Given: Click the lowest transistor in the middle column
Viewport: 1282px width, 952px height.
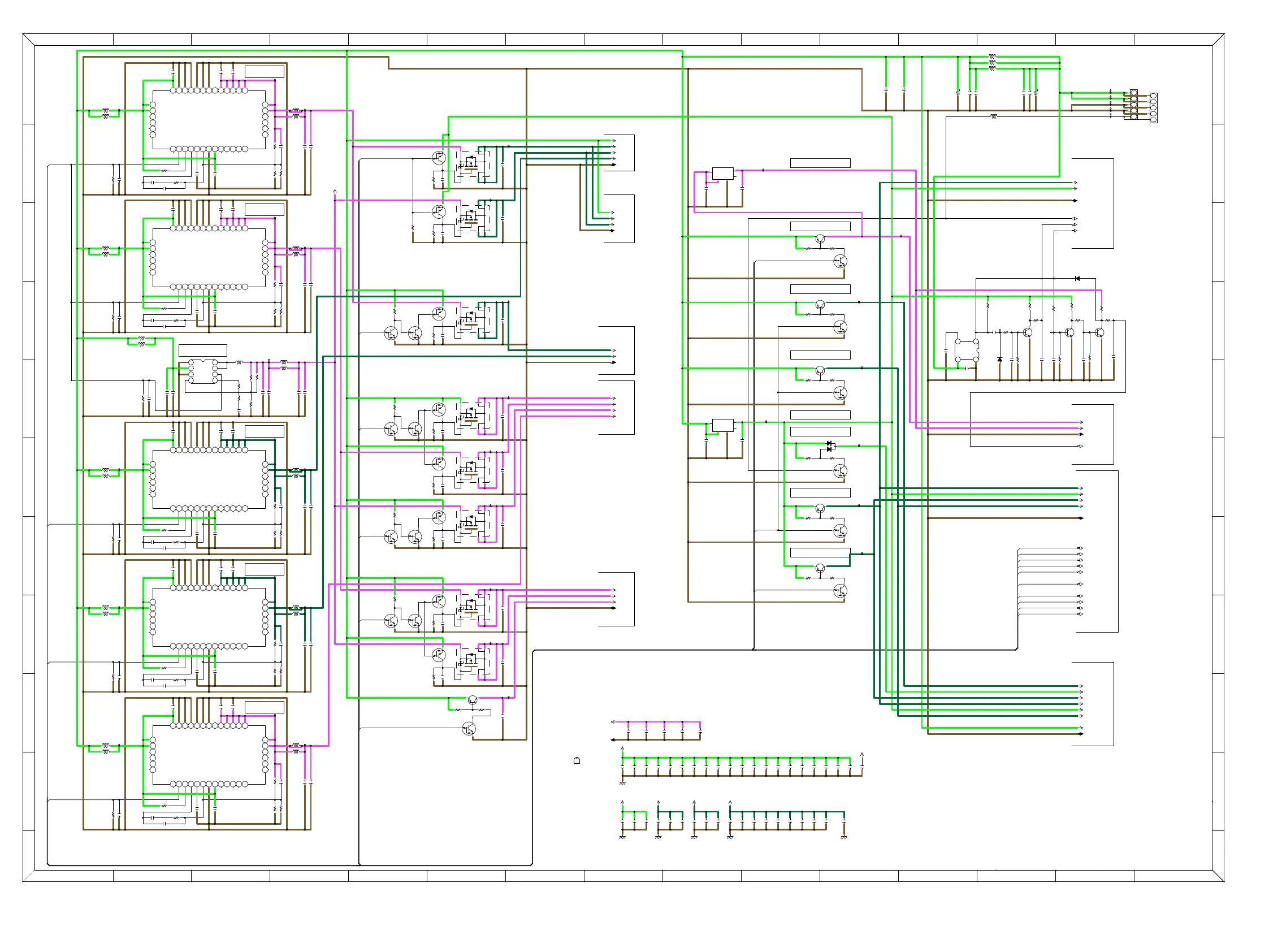Looking at the screenshot, I should [469, 729].
